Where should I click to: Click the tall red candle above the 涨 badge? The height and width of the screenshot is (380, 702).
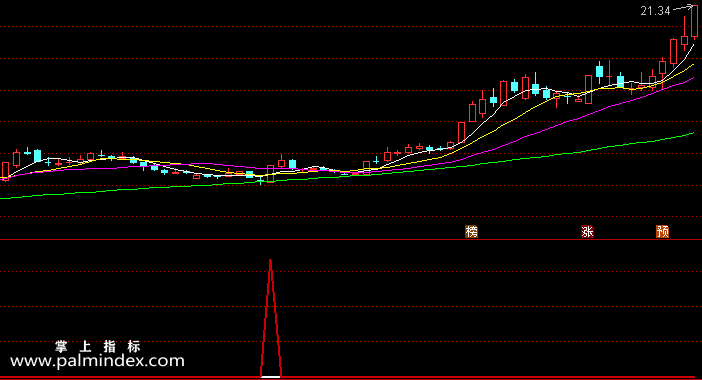pos(588,90)
